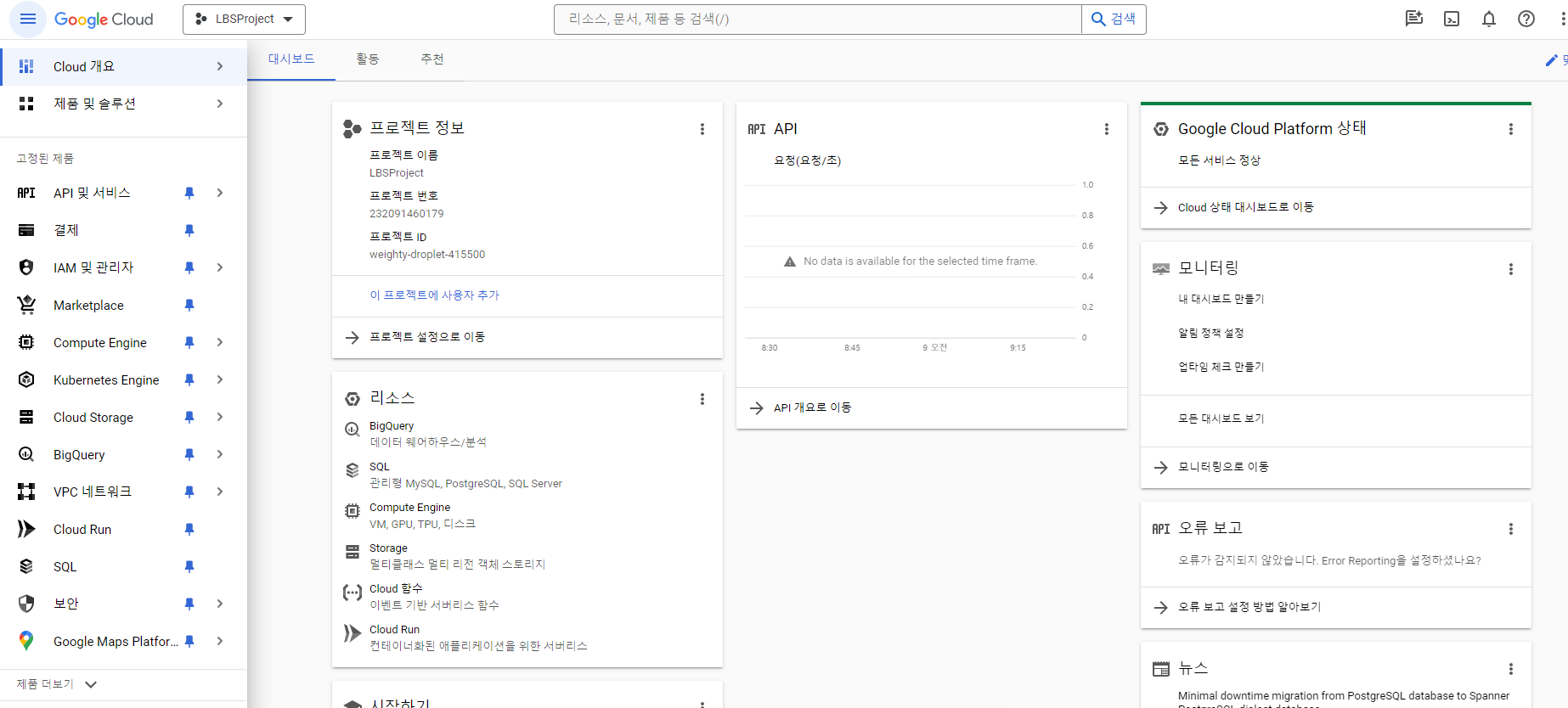This screenshot has width=1568, height=708.
Task: Unpin Cloud Storage from sidebar
Action: [x=189, y=417]
